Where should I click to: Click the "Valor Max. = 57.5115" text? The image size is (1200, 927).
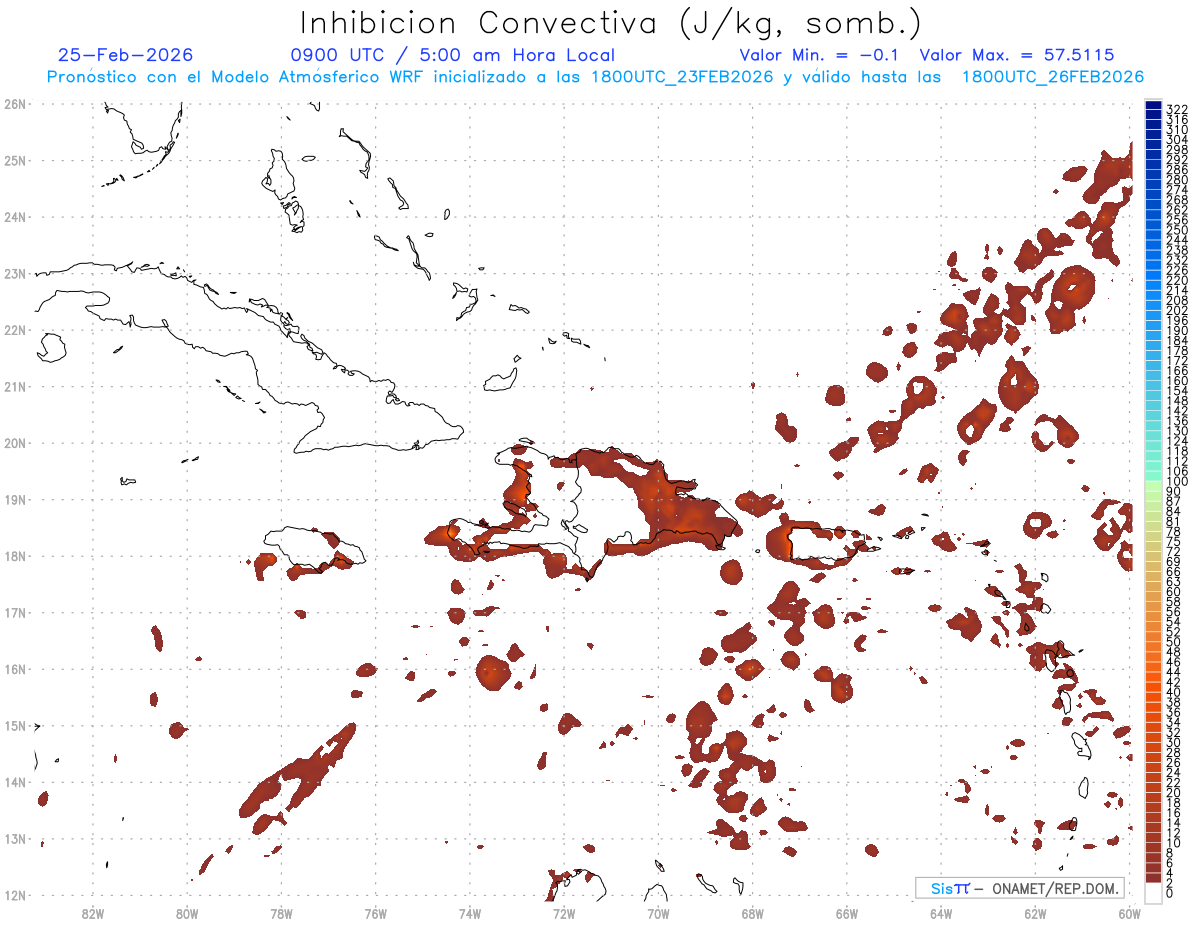(x=1017, y=55)
